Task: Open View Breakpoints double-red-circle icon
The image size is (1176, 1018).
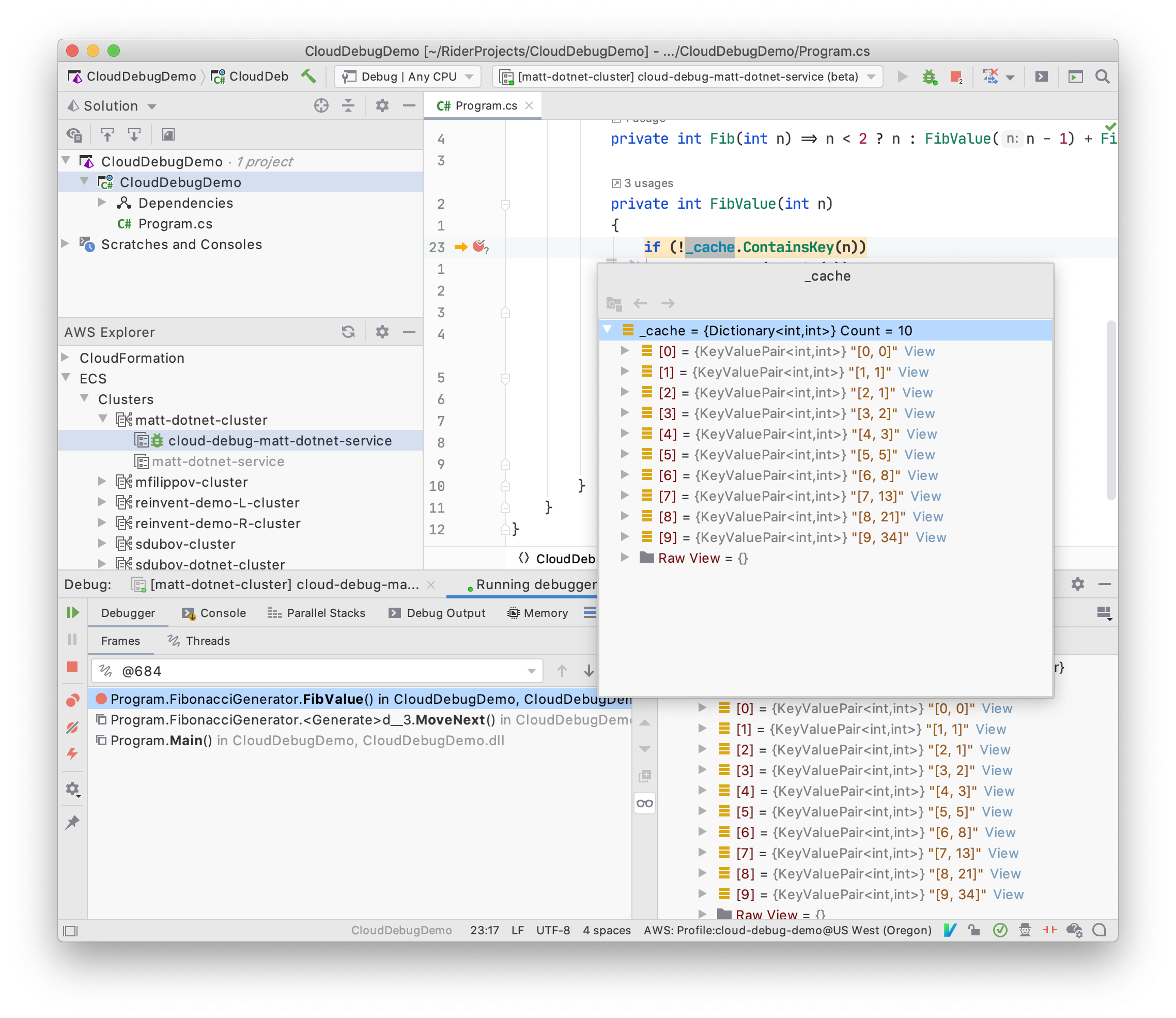Action: click(72, 700)
